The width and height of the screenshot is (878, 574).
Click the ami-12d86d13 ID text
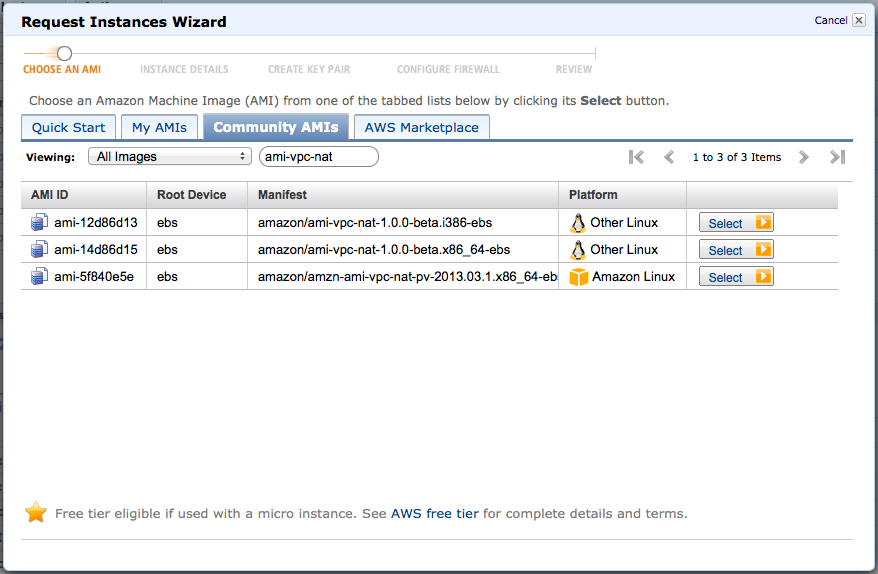96,223
